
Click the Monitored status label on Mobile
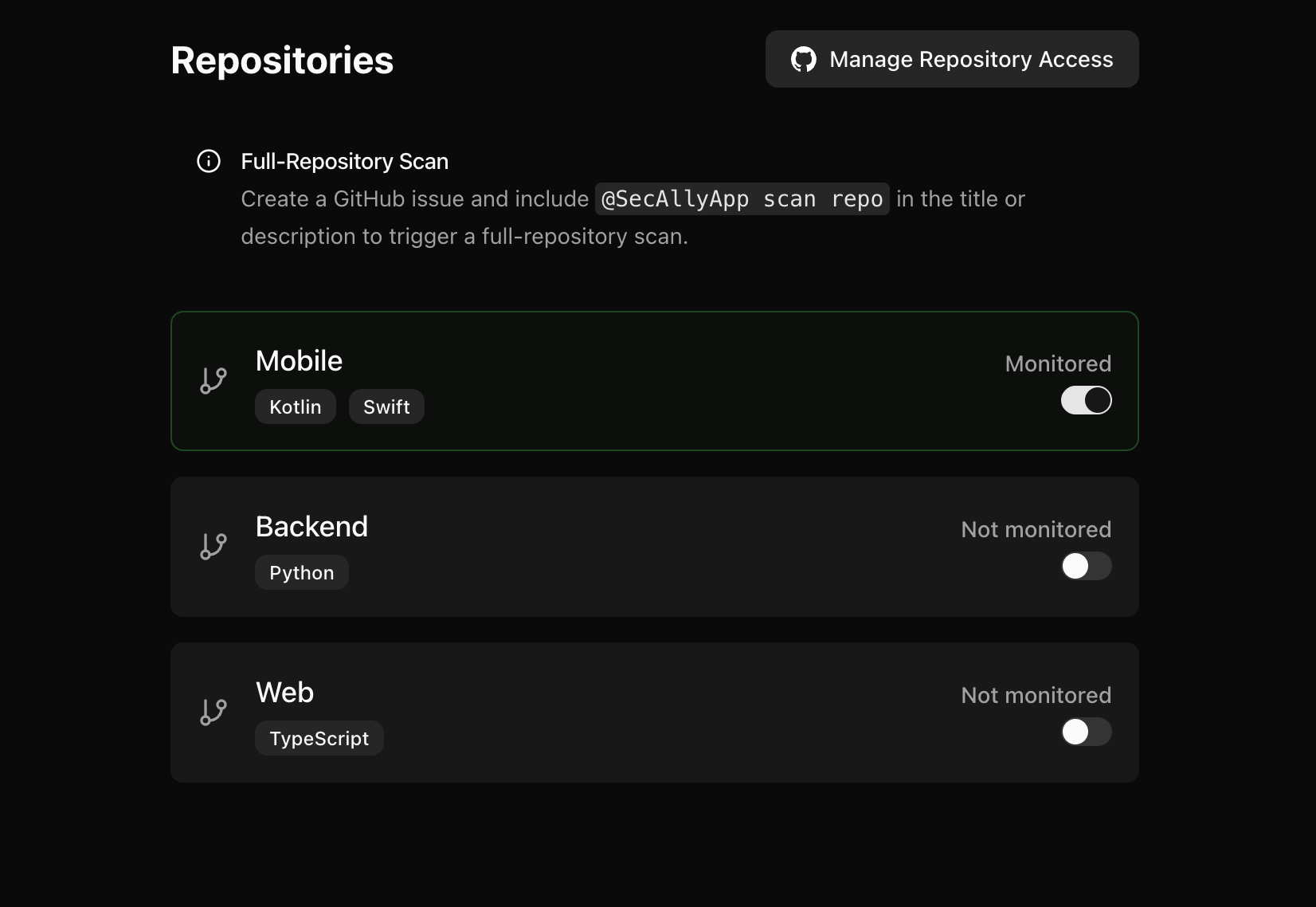[1058, 363]
